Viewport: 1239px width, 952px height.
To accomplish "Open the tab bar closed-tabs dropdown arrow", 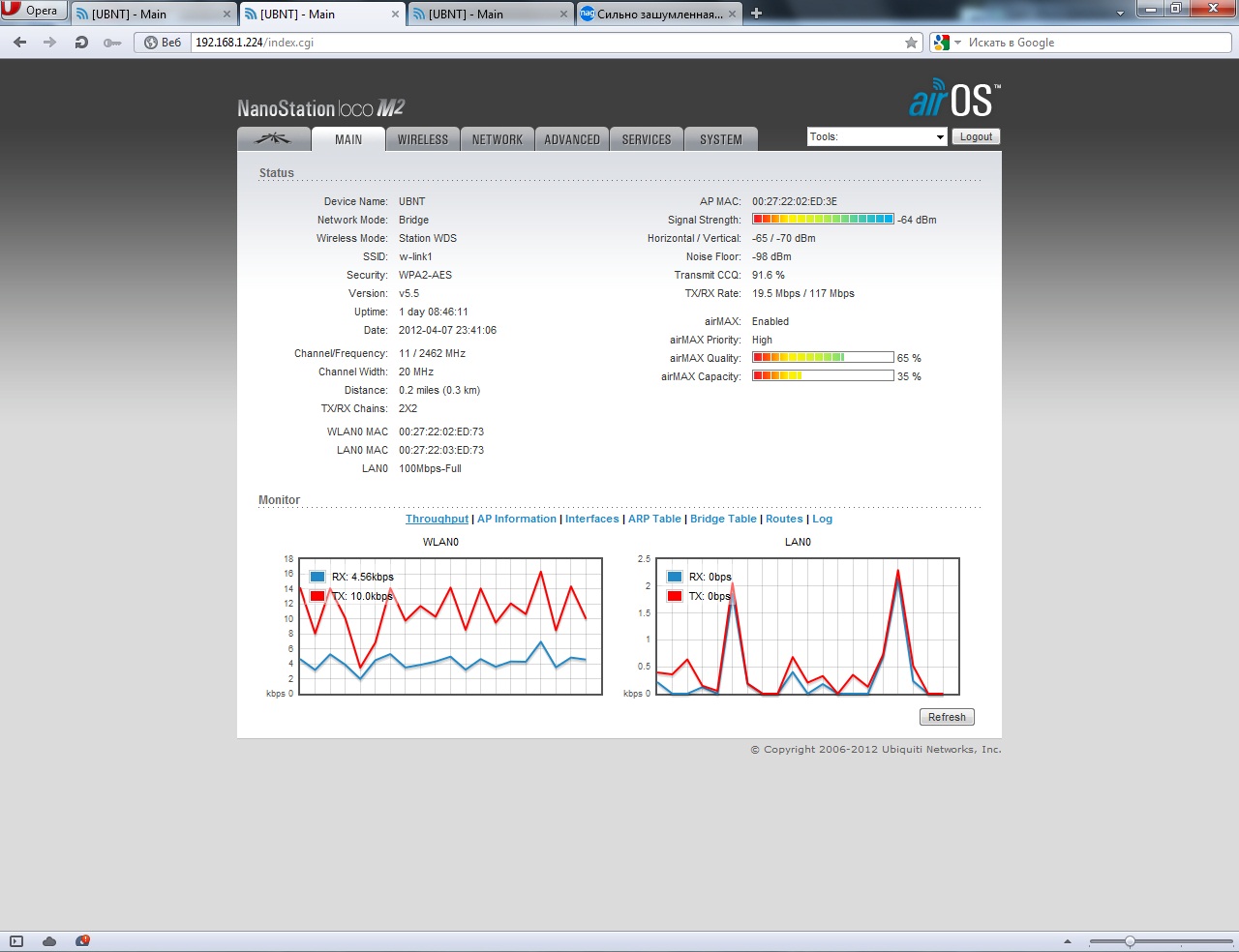I will [x=1120, y=14].
